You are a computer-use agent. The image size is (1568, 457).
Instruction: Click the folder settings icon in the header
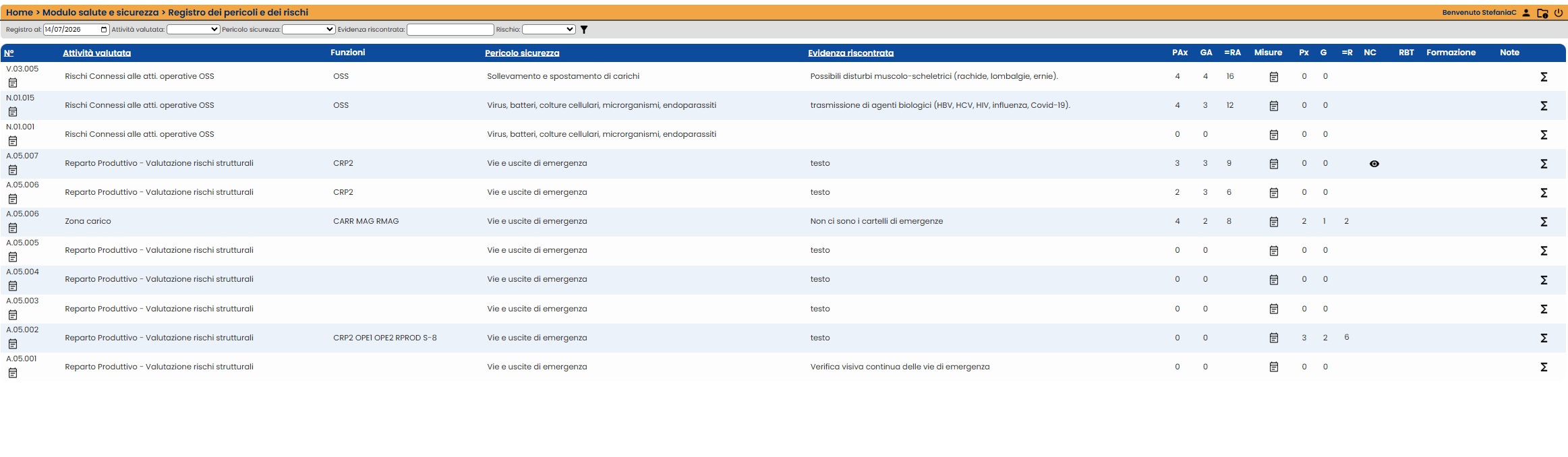(1542, 13)
